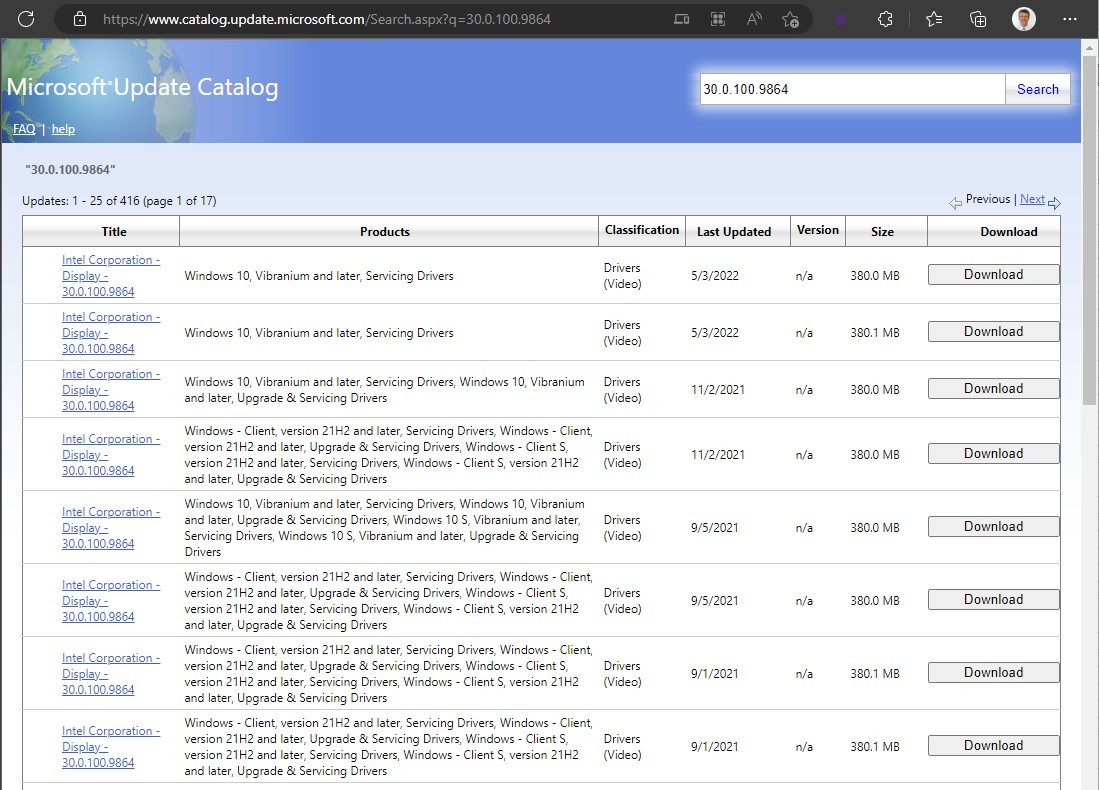
Task: Click the browser Refresh icon
Action: 26,19
